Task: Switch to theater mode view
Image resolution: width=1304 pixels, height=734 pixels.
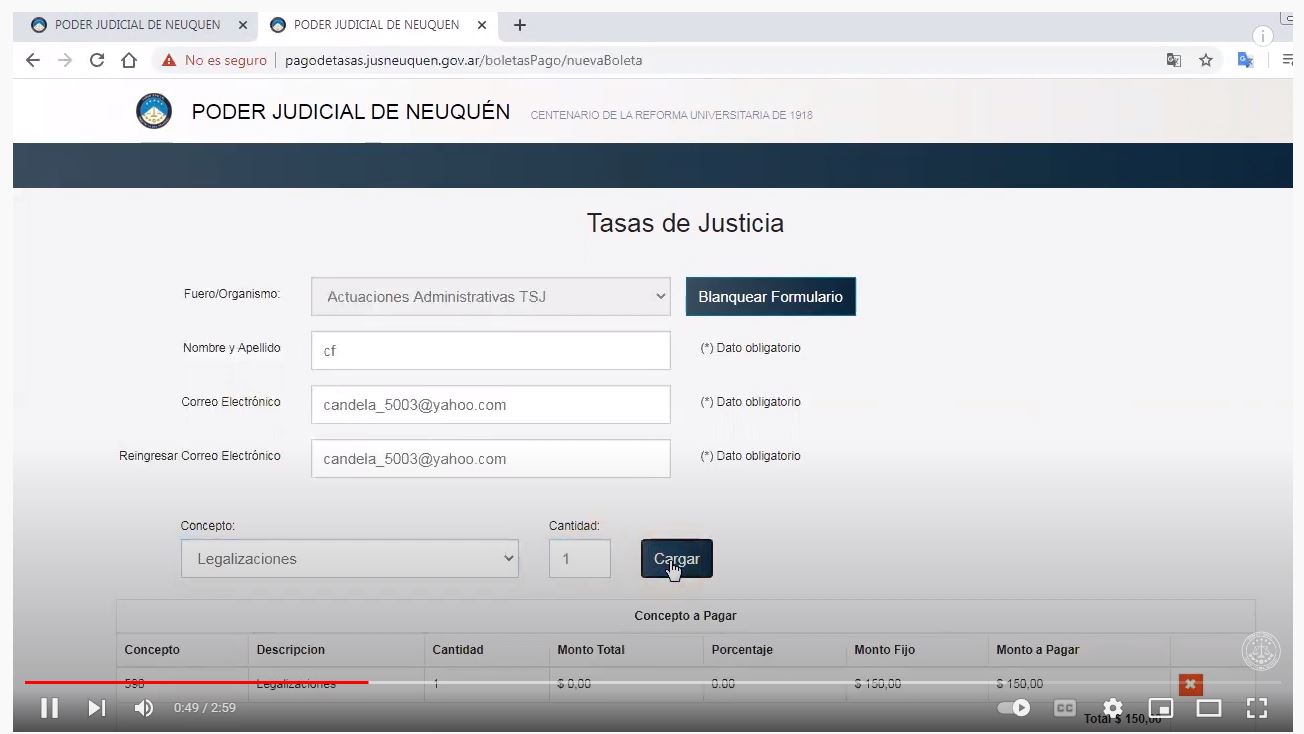Action: click(1209, 708)
